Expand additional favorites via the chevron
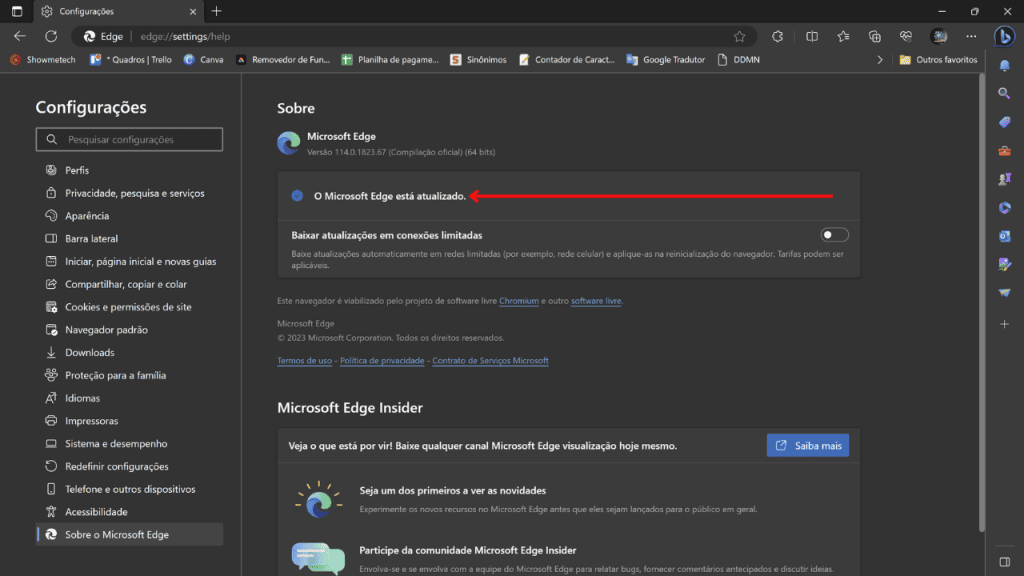Image resolution: width=1024 pixels, height=576 pixels. tap(879, 59)
